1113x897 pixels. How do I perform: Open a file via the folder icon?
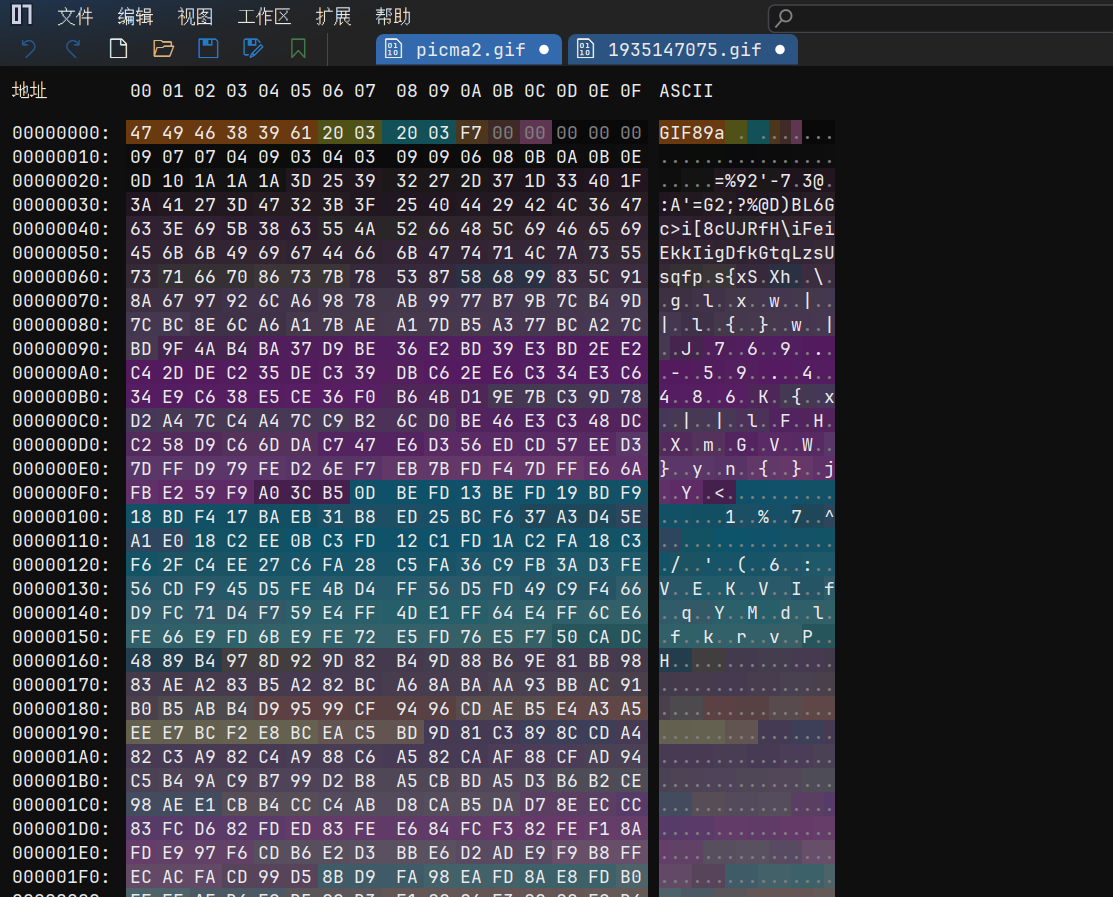tap(163, 48)
